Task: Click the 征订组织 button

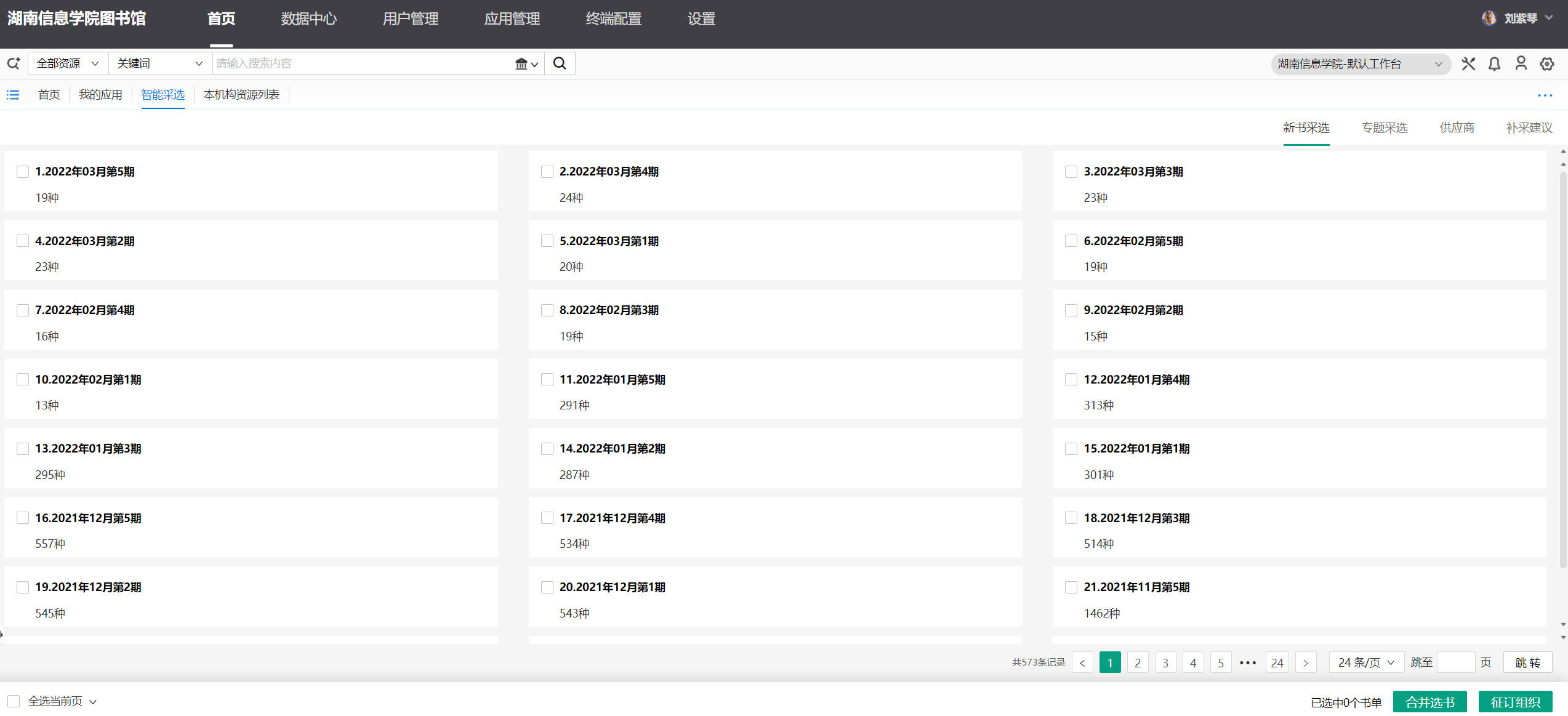Action: (1515, 702)
